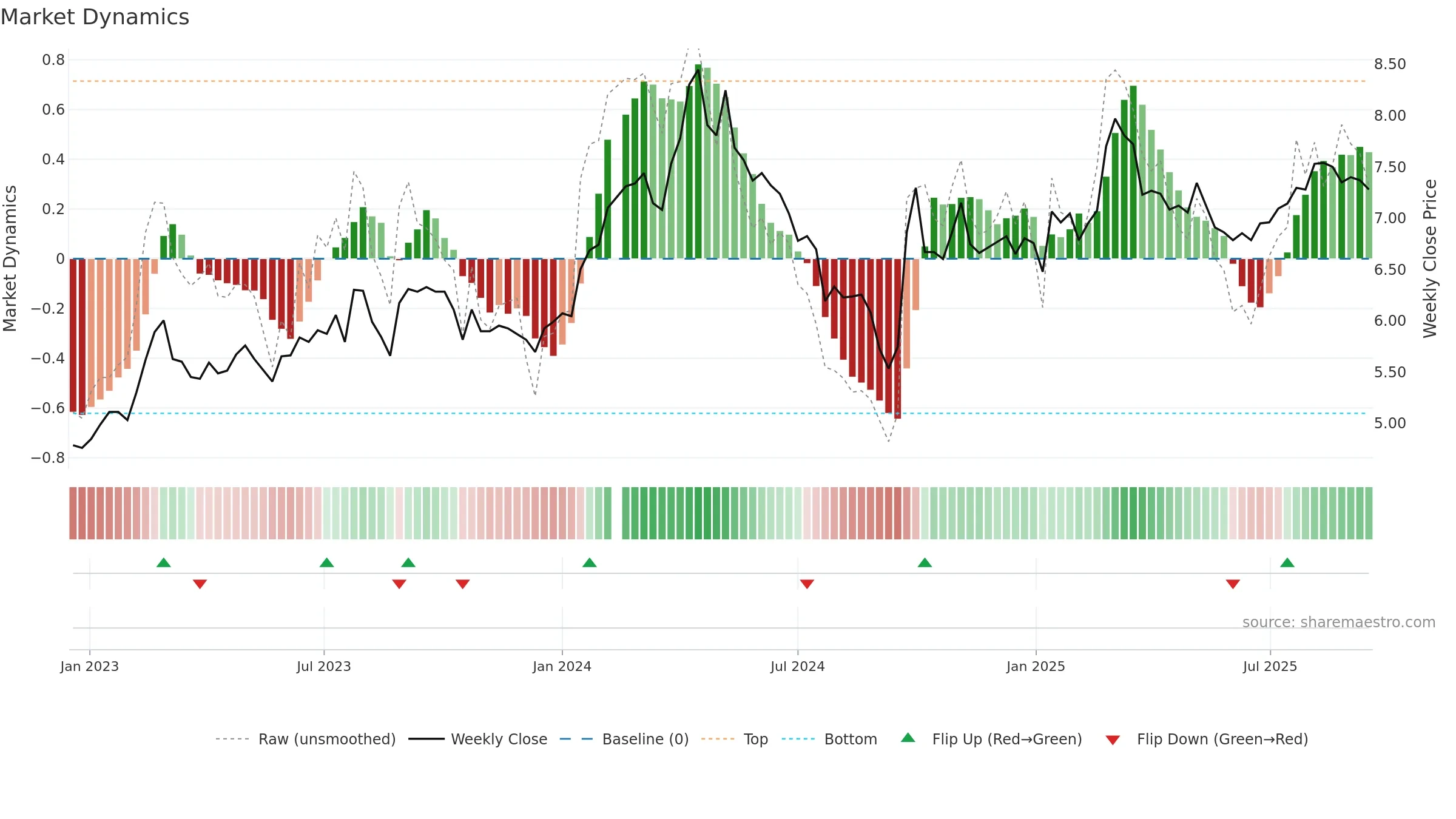Click the Jan 2025 x-axis label

[1036, 666]
